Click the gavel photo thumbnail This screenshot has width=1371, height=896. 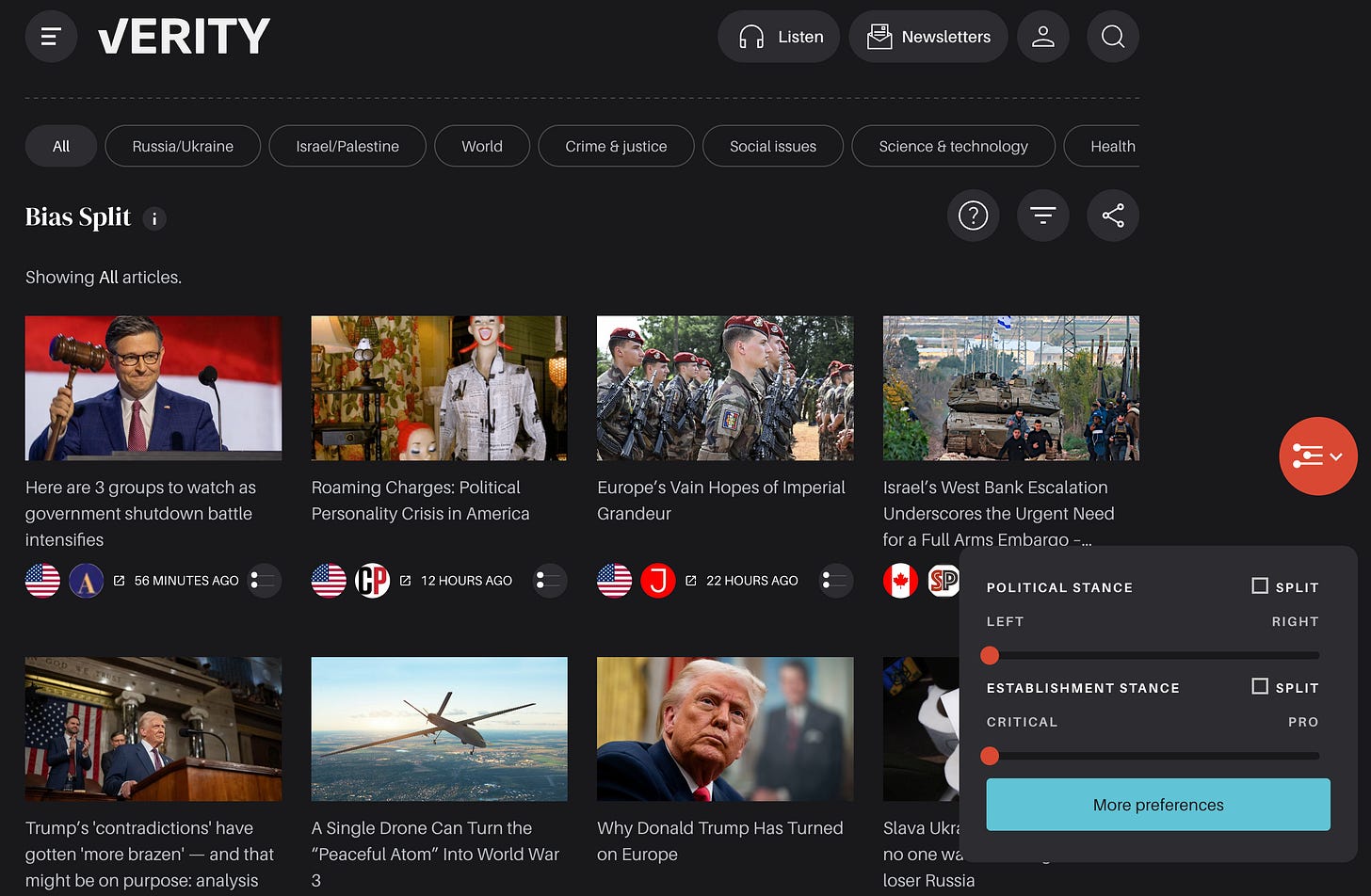tap(153, 388)
